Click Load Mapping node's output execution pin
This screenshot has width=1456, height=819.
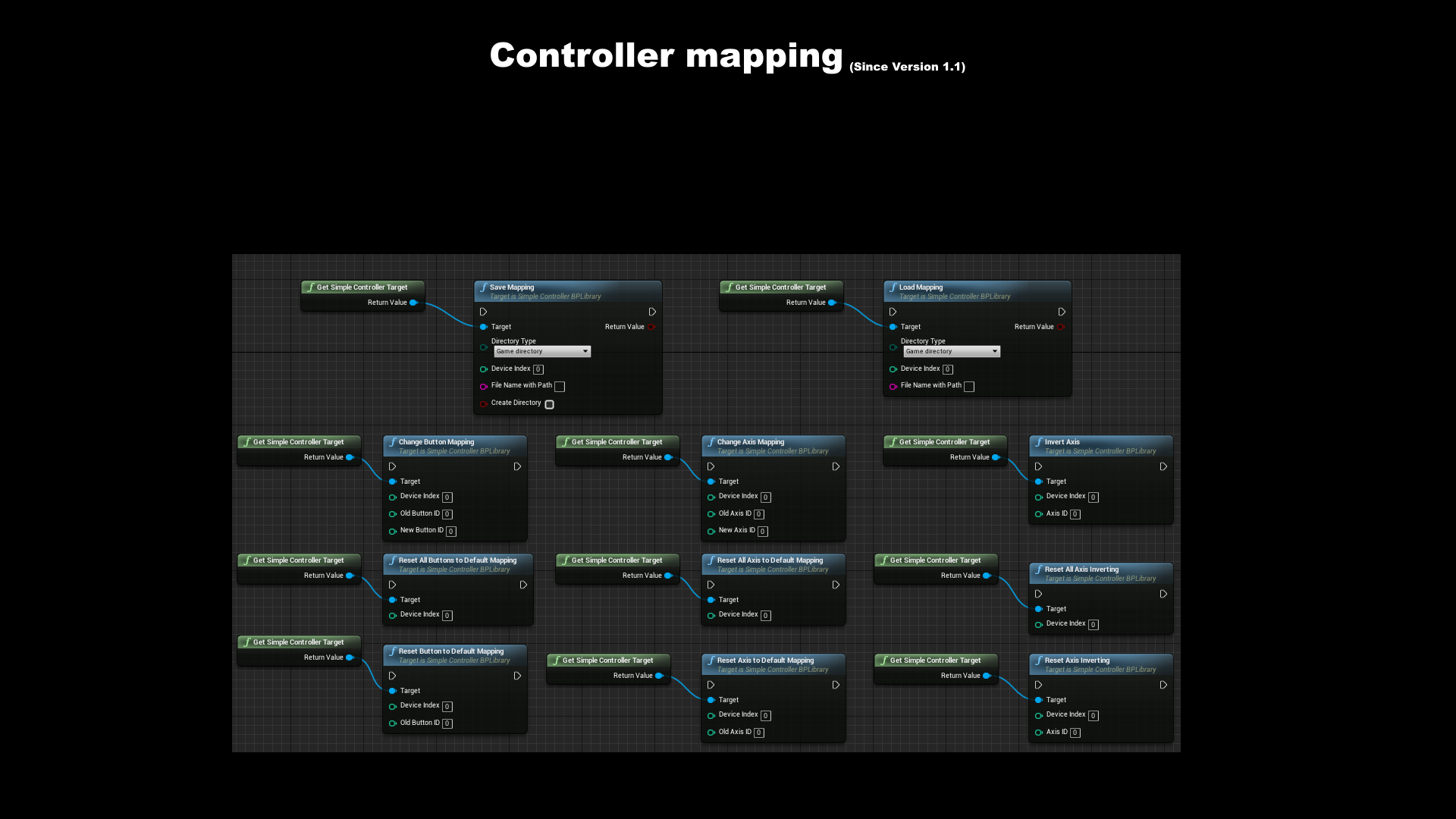click(x=1062, y=312)
